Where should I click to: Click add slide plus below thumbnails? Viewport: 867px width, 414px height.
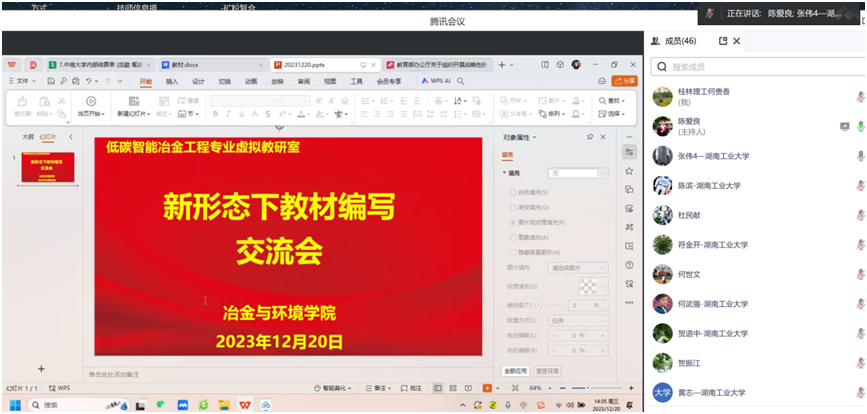pos(41,369)
